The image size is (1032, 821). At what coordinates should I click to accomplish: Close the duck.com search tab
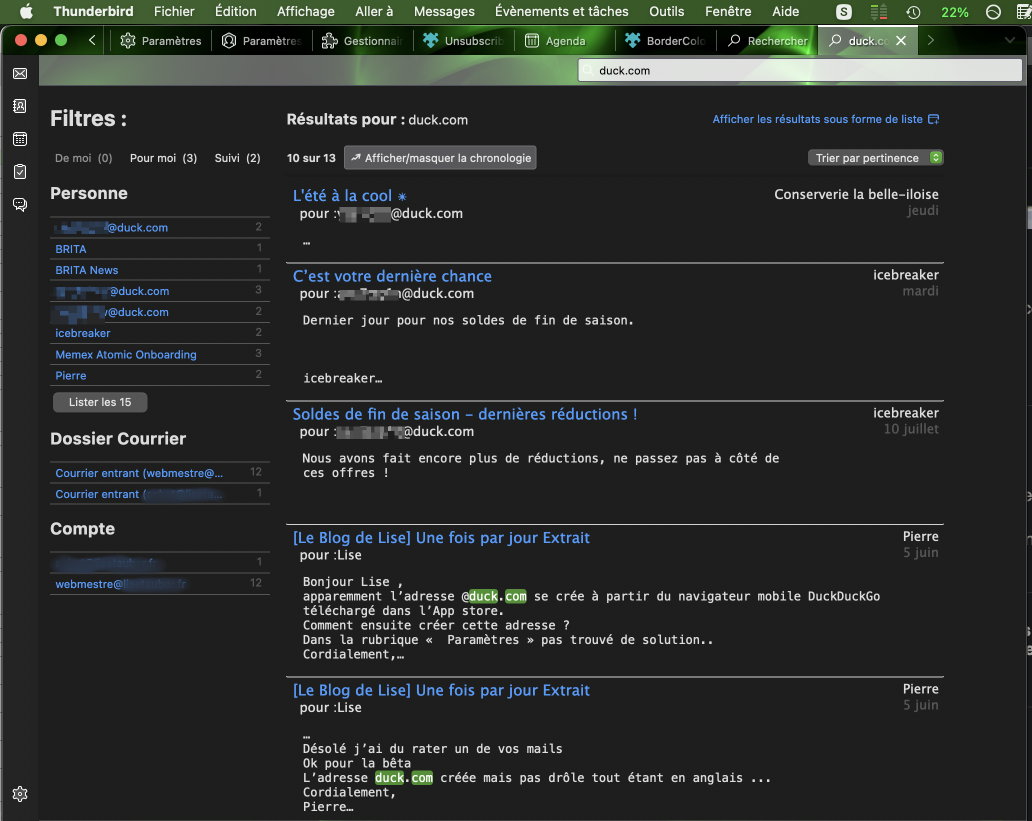click(901, 41)
